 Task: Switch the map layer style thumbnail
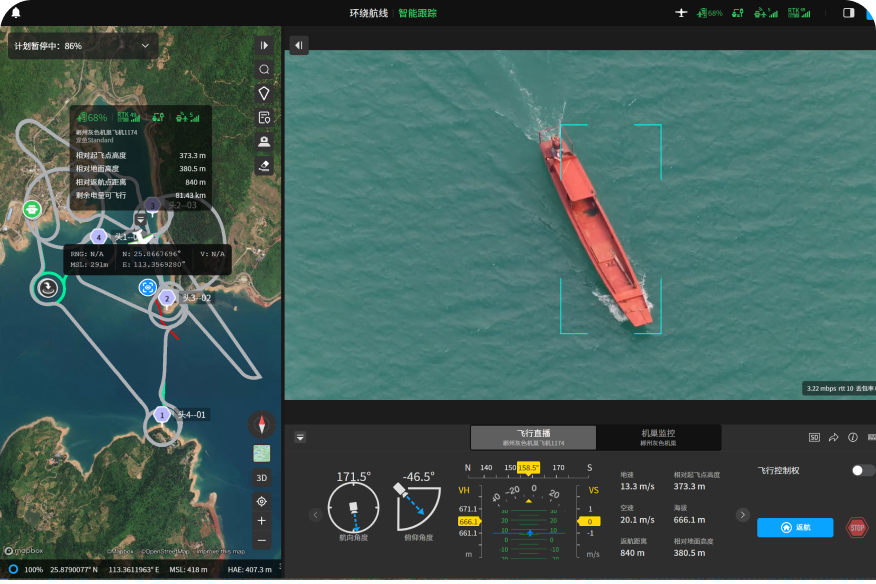coord(261,453)
